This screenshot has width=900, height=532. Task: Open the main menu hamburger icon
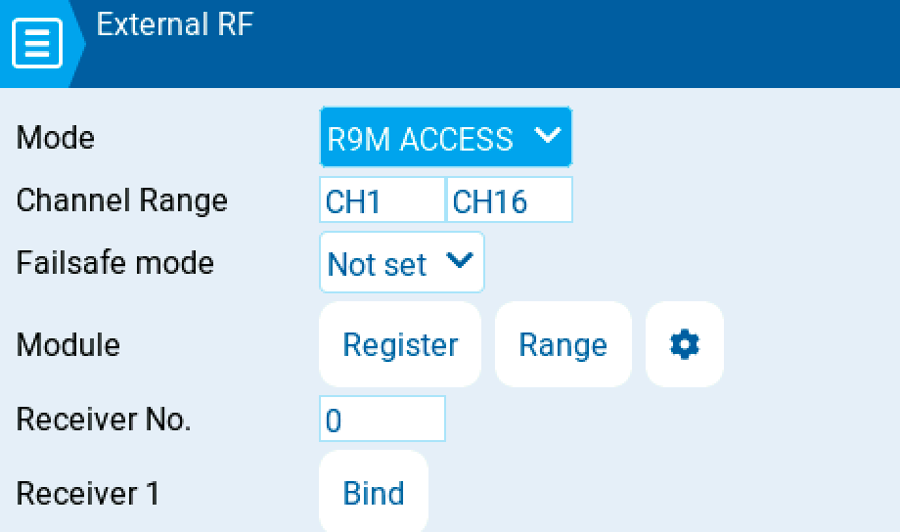(x=37, y=44)
